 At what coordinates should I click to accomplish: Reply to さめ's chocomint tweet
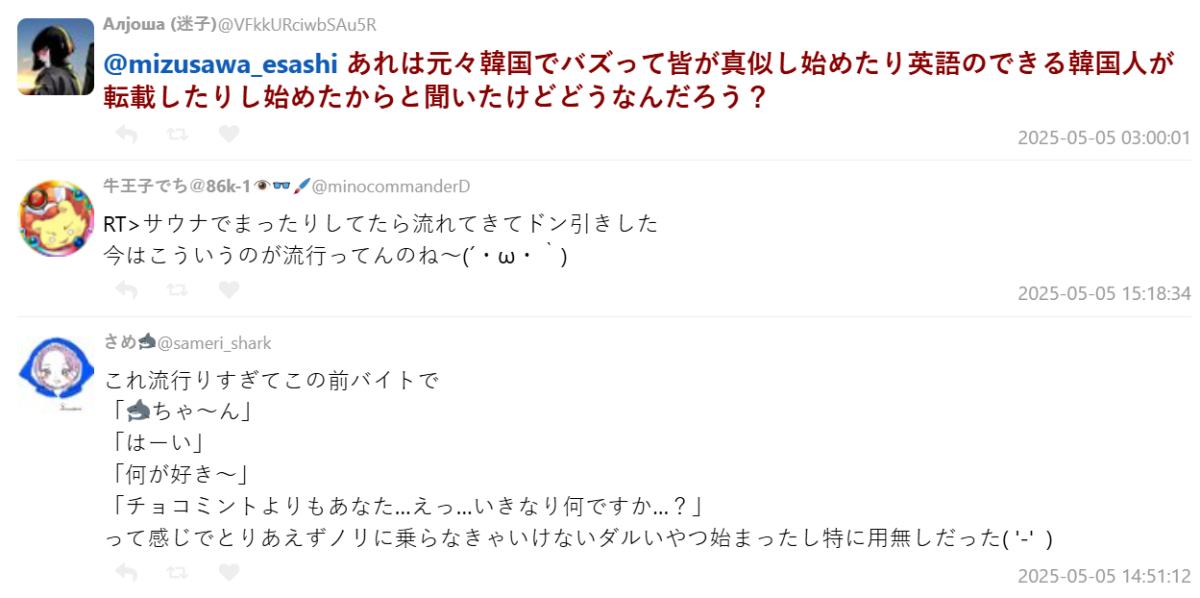point(126,573)
